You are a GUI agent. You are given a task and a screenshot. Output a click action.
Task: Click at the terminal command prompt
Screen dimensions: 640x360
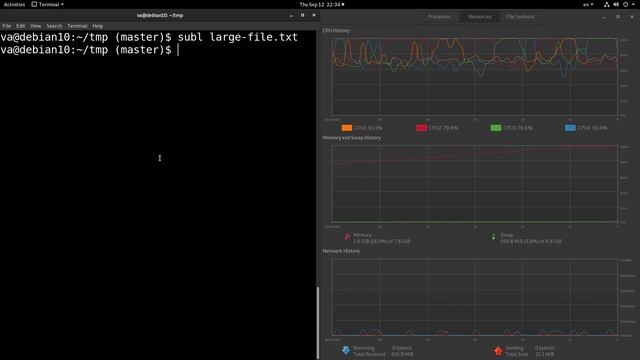point(178,50)
